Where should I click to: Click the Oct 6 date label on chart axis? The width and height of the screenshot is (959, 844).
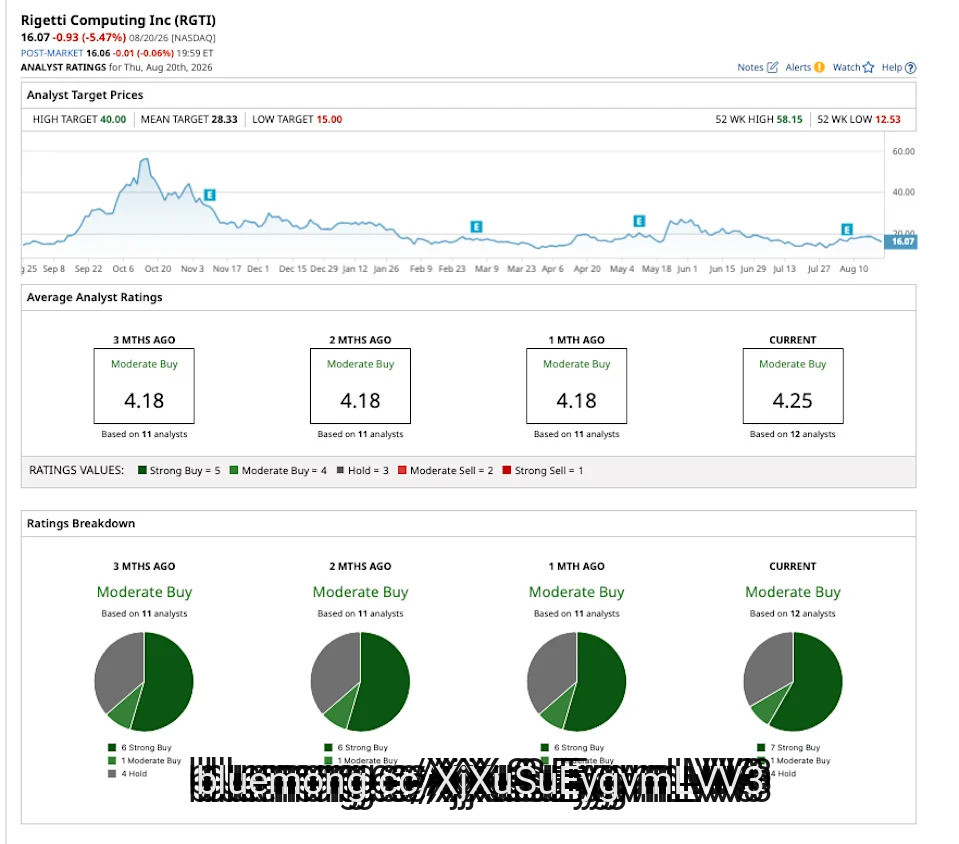coord(123,268)
